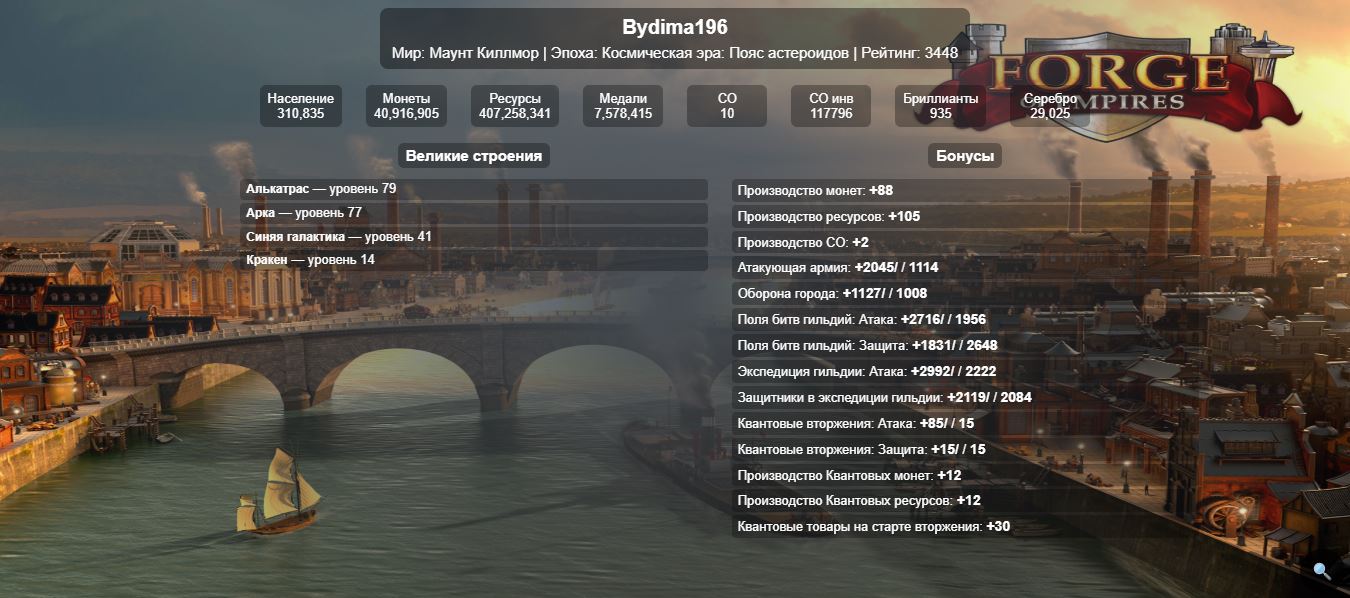Click the Кракен level 14 row
Viewport: 1350px width, 598px height.
475,260
